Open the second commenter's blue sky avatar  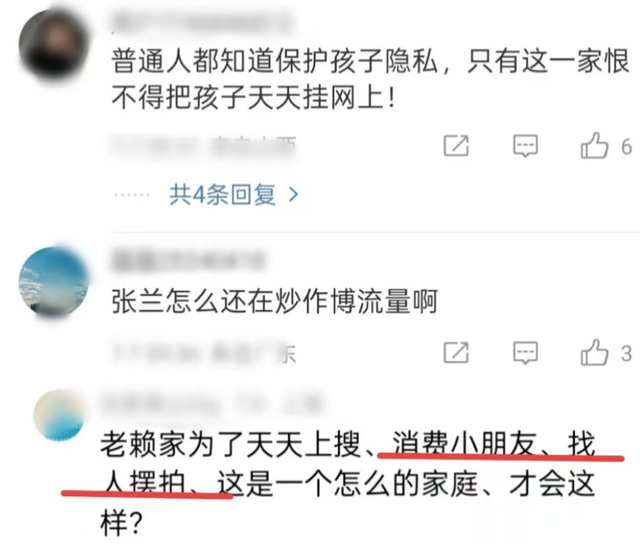pyautogui.click(x=54, y=282)
